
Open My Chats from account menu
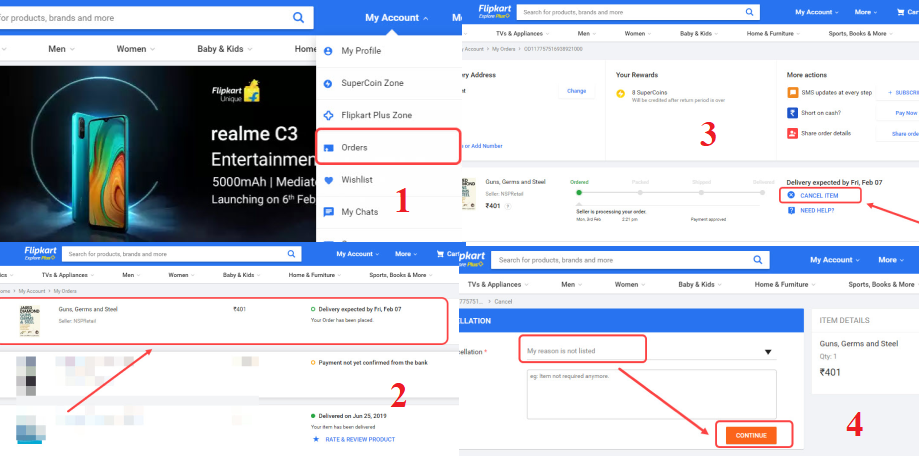359,212
